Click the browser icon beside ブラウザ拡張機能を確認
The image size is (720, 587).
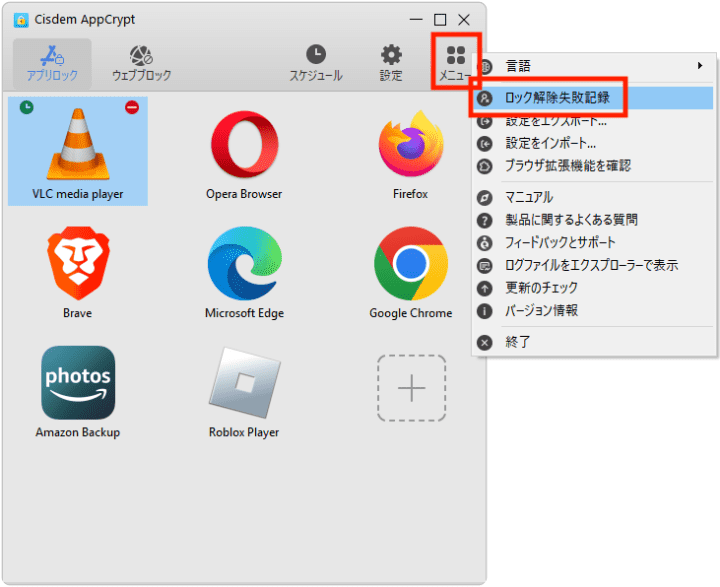485,166
